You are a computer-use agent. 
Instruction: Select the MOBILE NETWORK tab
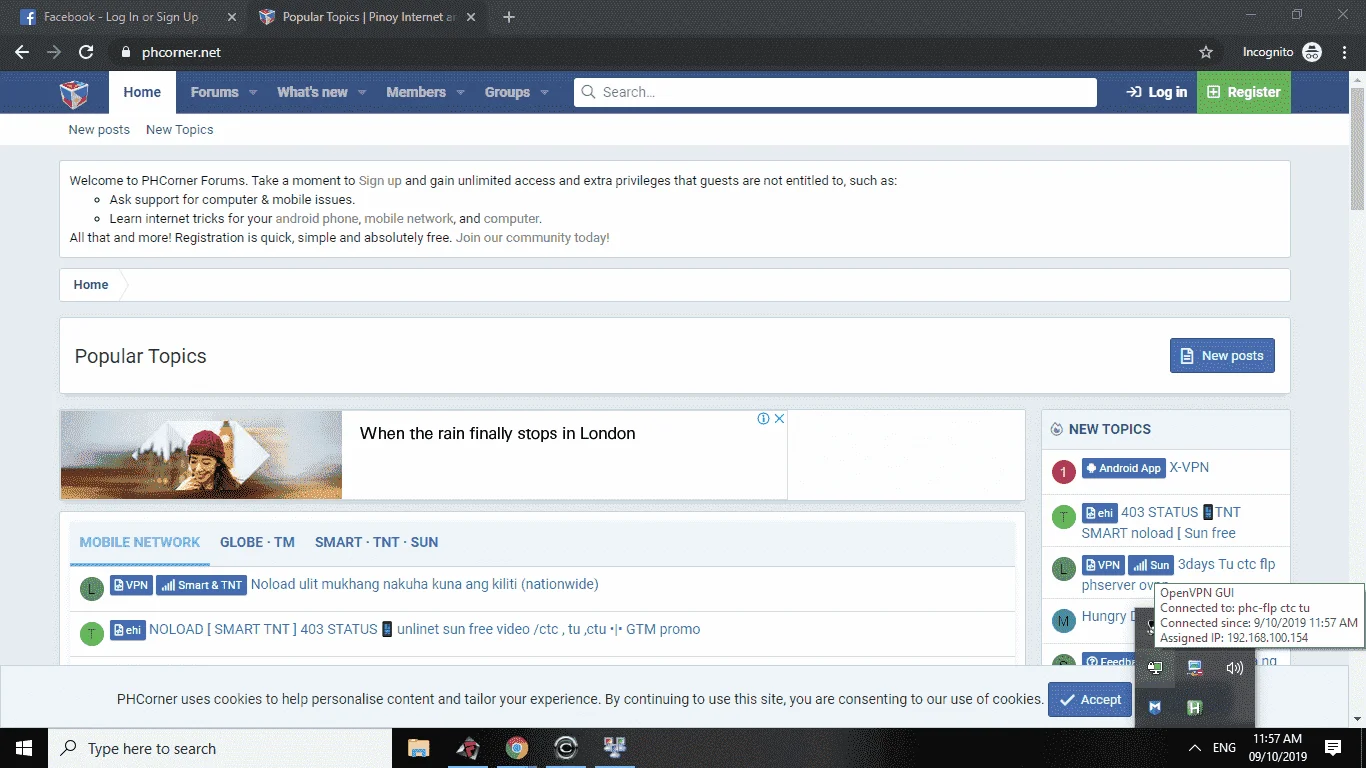pyautogui.click(x=140, y=542)
